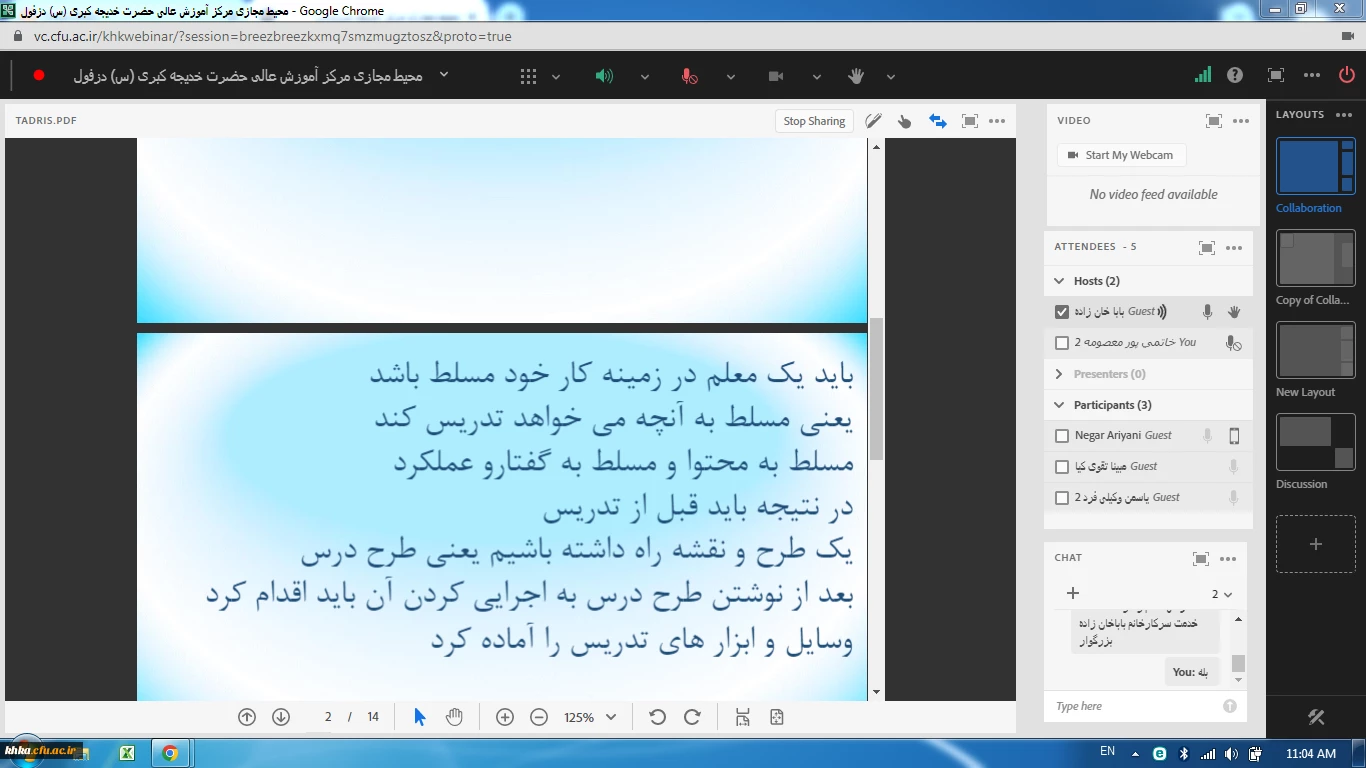Click the speaker audio icon
The height and width of the screenshot is (768, 1366).
coord(604,76)
